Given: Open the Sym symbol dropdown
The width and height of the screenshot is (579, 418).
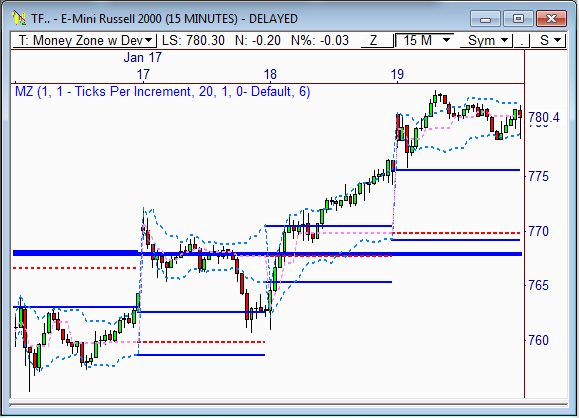Looking at the screenshot, I should [486, 40].
